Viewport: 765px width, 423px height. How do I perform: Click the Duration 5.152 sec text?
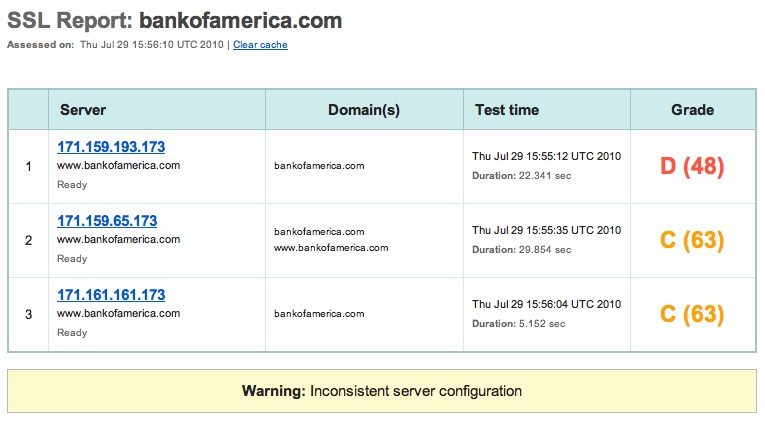(516, 324)
